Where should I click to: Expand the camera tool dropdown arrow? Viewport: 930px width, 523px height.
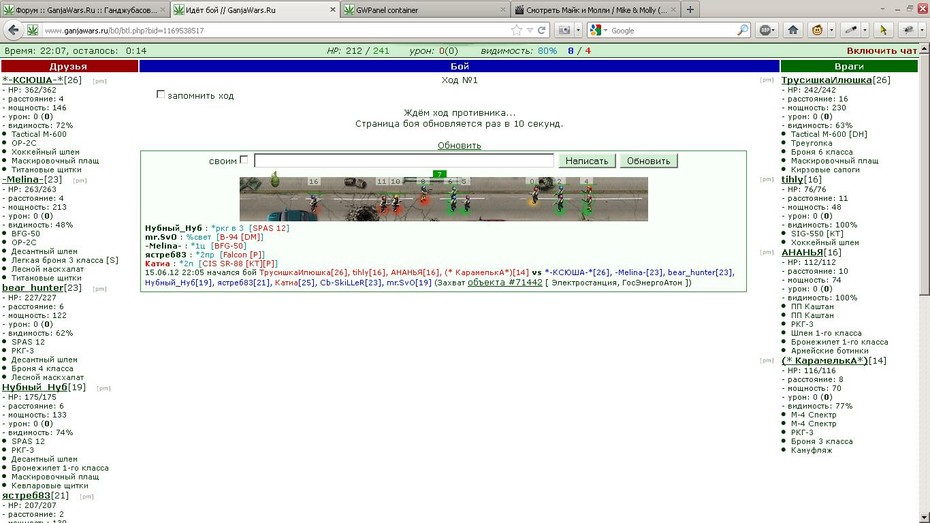(578, 30)
